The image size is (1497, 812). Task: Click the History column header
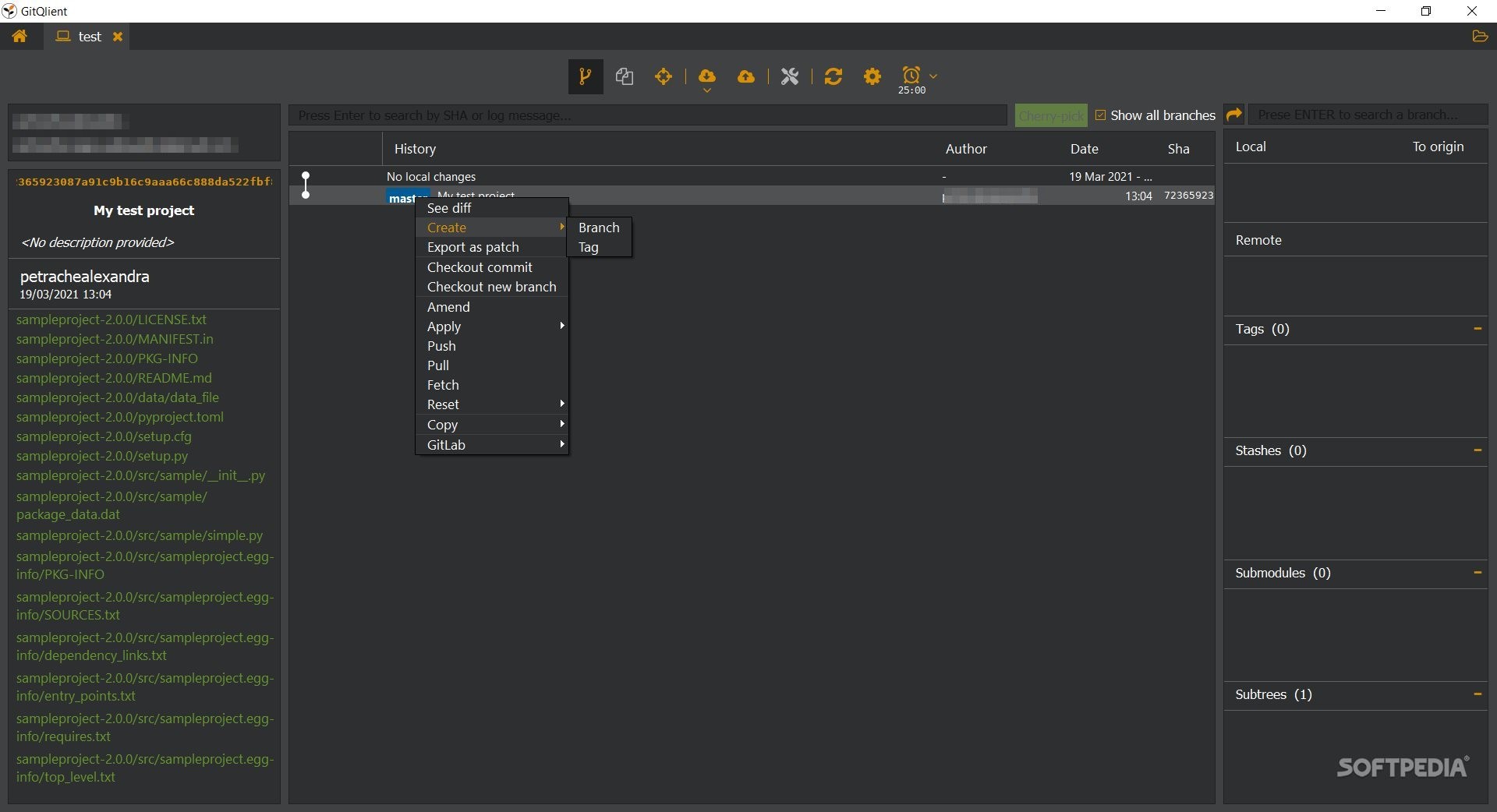415,149
